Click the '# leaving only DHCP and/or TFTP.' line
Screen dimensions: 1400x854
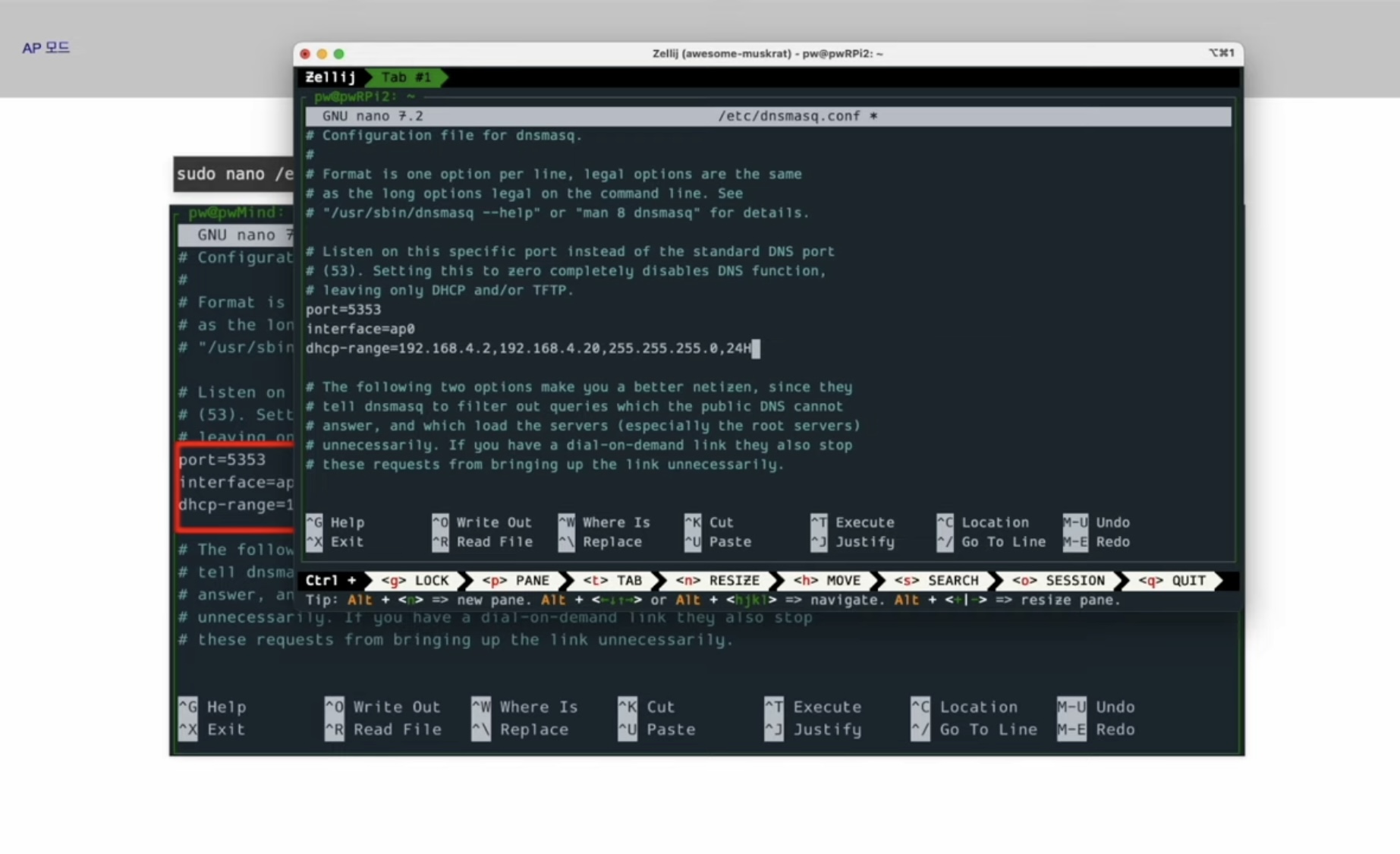click(x=440, y=290)
